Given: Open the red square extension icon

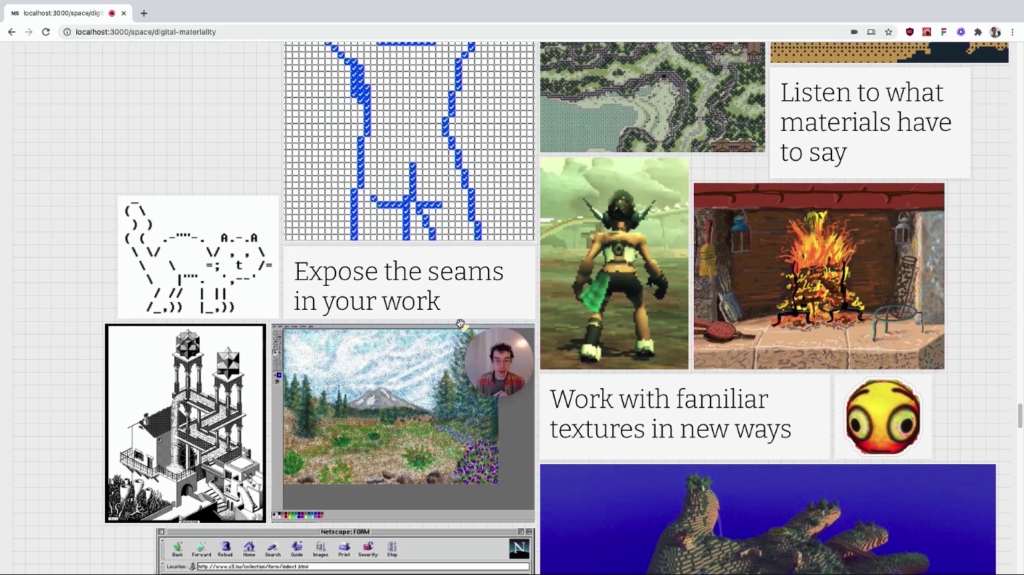Looking at the screenshot, I should [x=927, y=31].
